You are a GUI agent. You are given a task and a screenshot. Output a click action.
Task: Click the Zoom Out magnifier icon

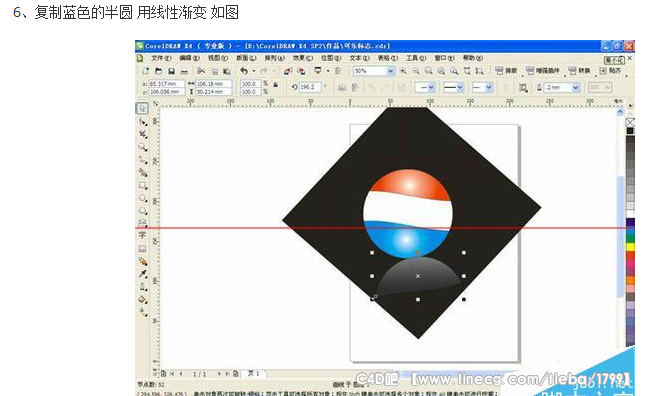[416, 71]
